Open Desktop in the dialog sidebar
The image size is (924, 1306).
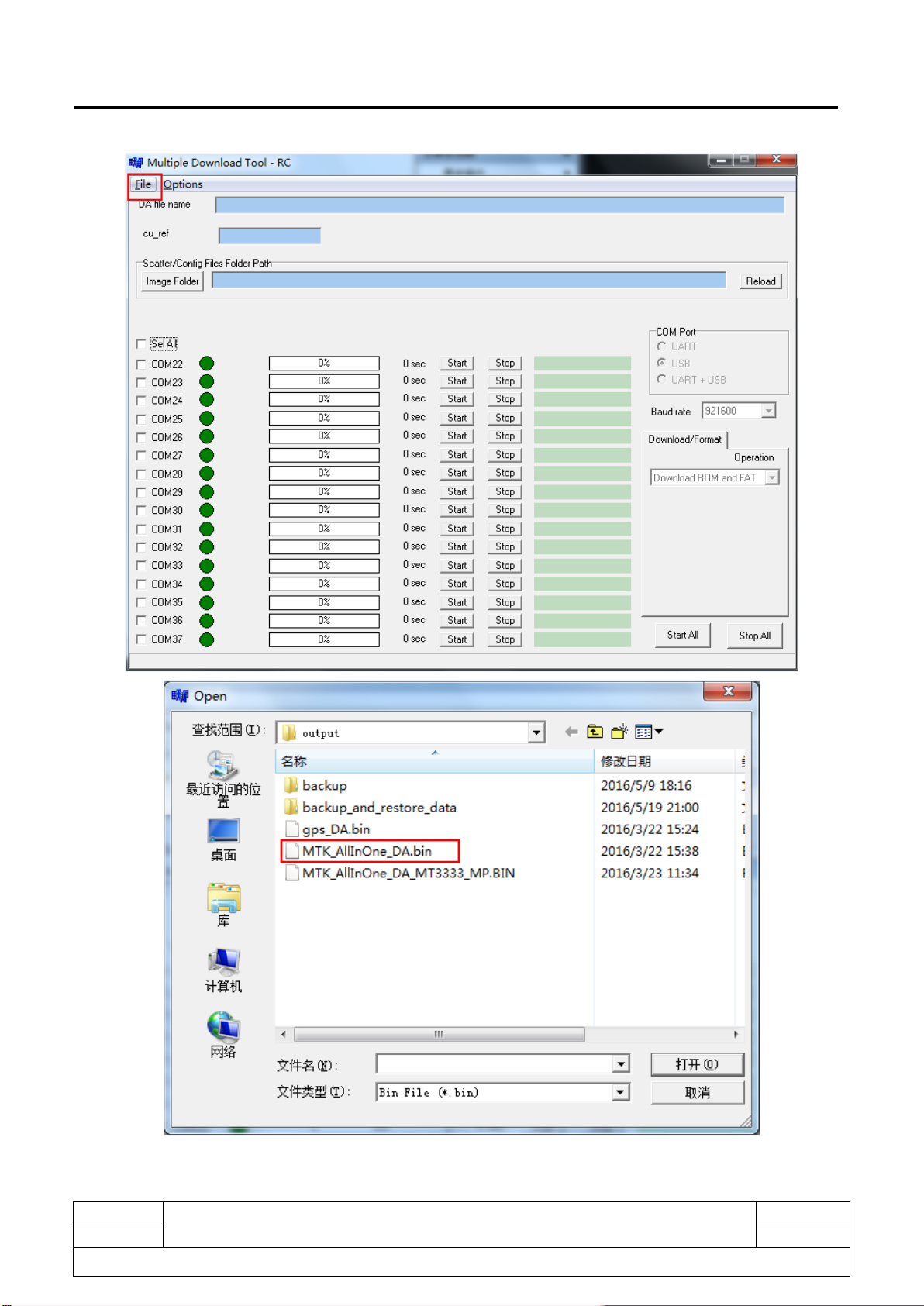point(223,840)
